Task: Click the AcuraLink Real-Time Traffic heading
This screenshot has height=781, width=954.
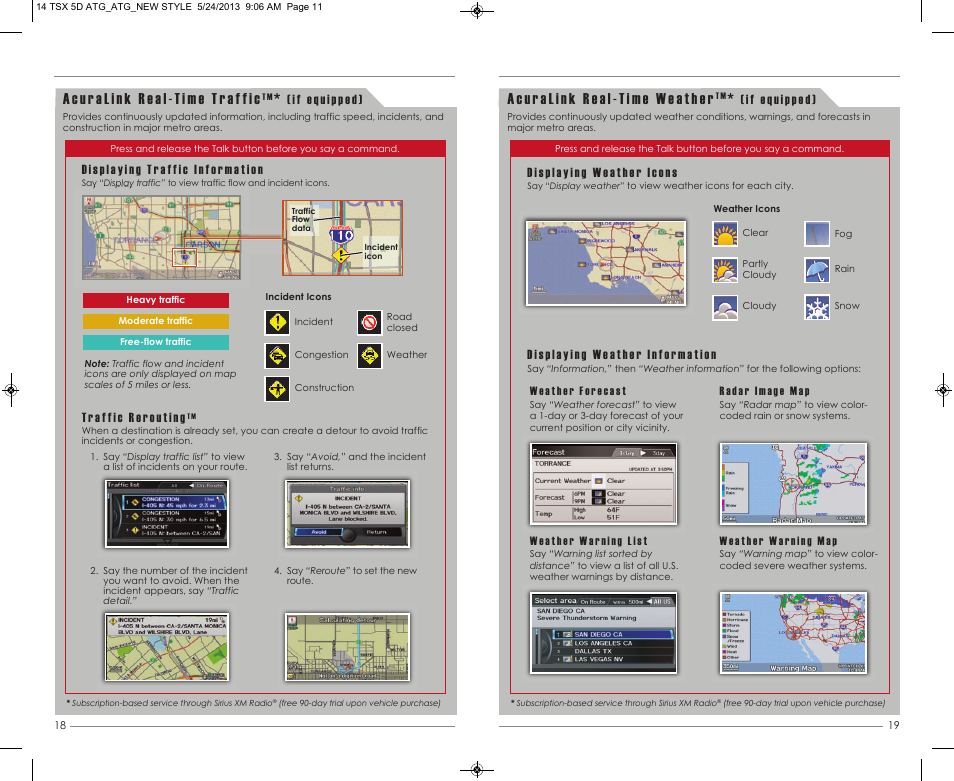Action: (x=213, y=99)
